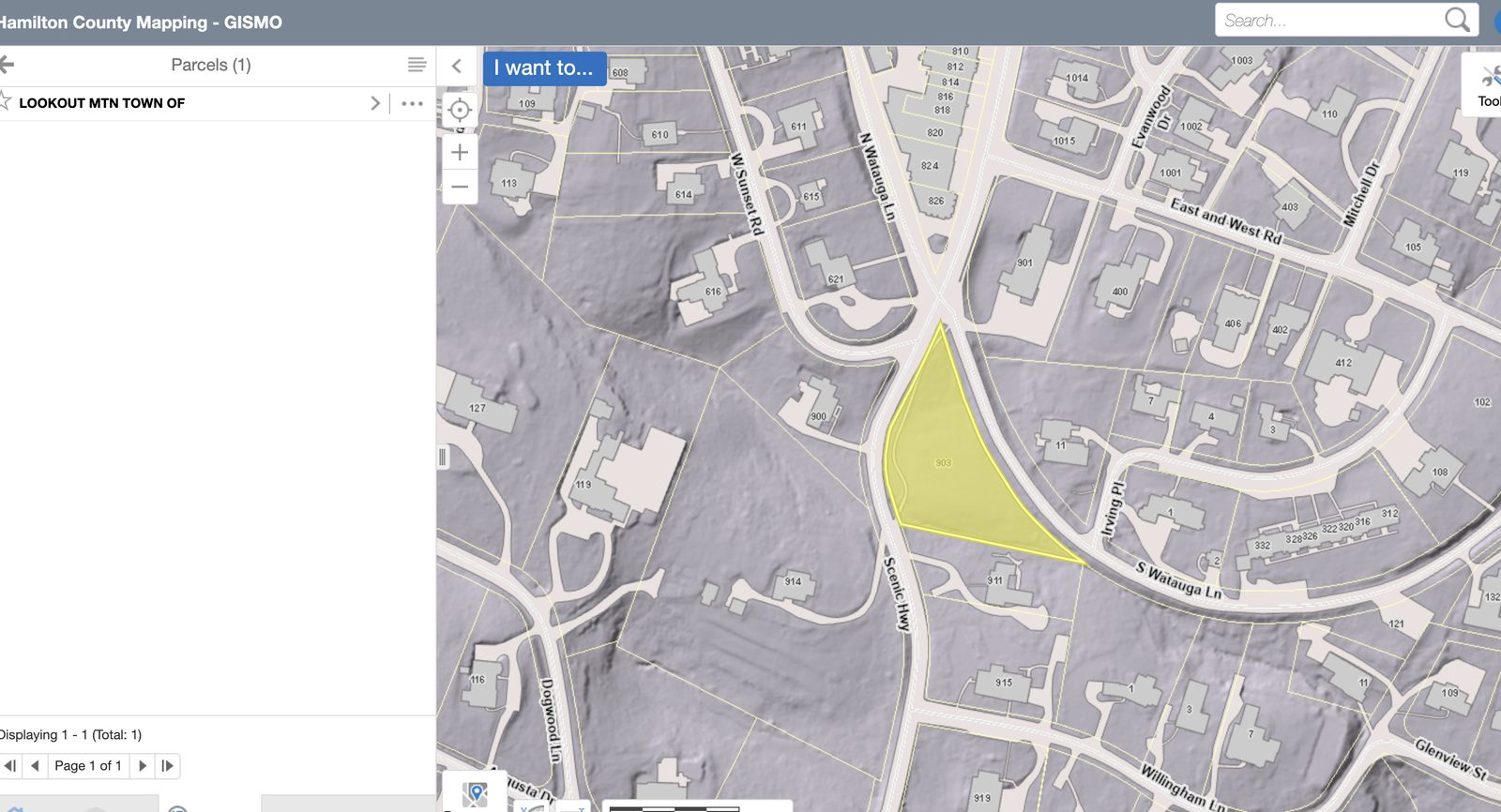Screen dimensions: 1501x812
Task: Find my location on the map
Action: click(x=460, y=110)
